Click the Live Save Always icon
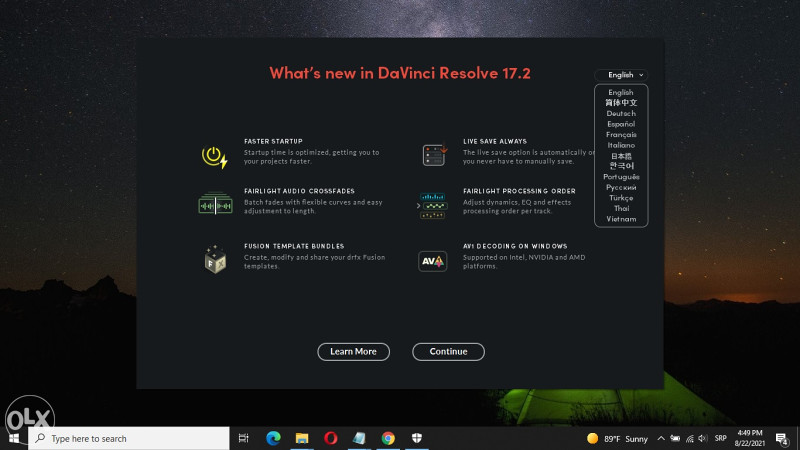The image size is (800, 450). (434, 154)
